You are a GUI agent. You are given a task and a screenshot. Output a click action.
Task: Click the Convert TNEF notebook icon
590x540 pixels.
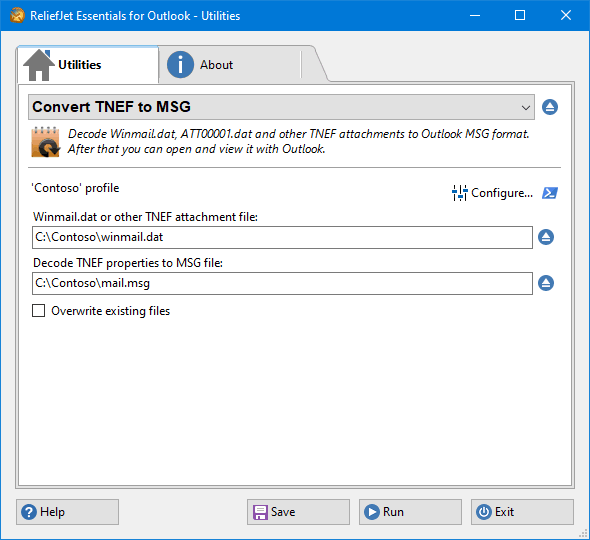[45, 142]
